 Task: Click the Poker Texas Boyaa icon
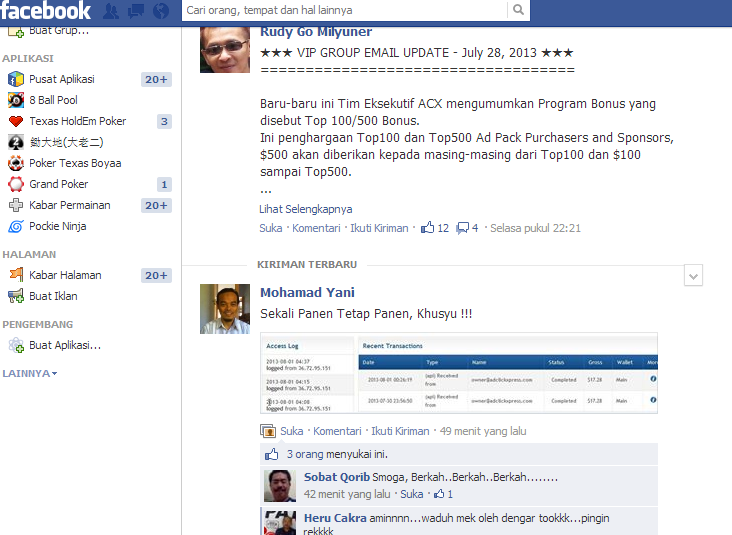tap(16, 163)
